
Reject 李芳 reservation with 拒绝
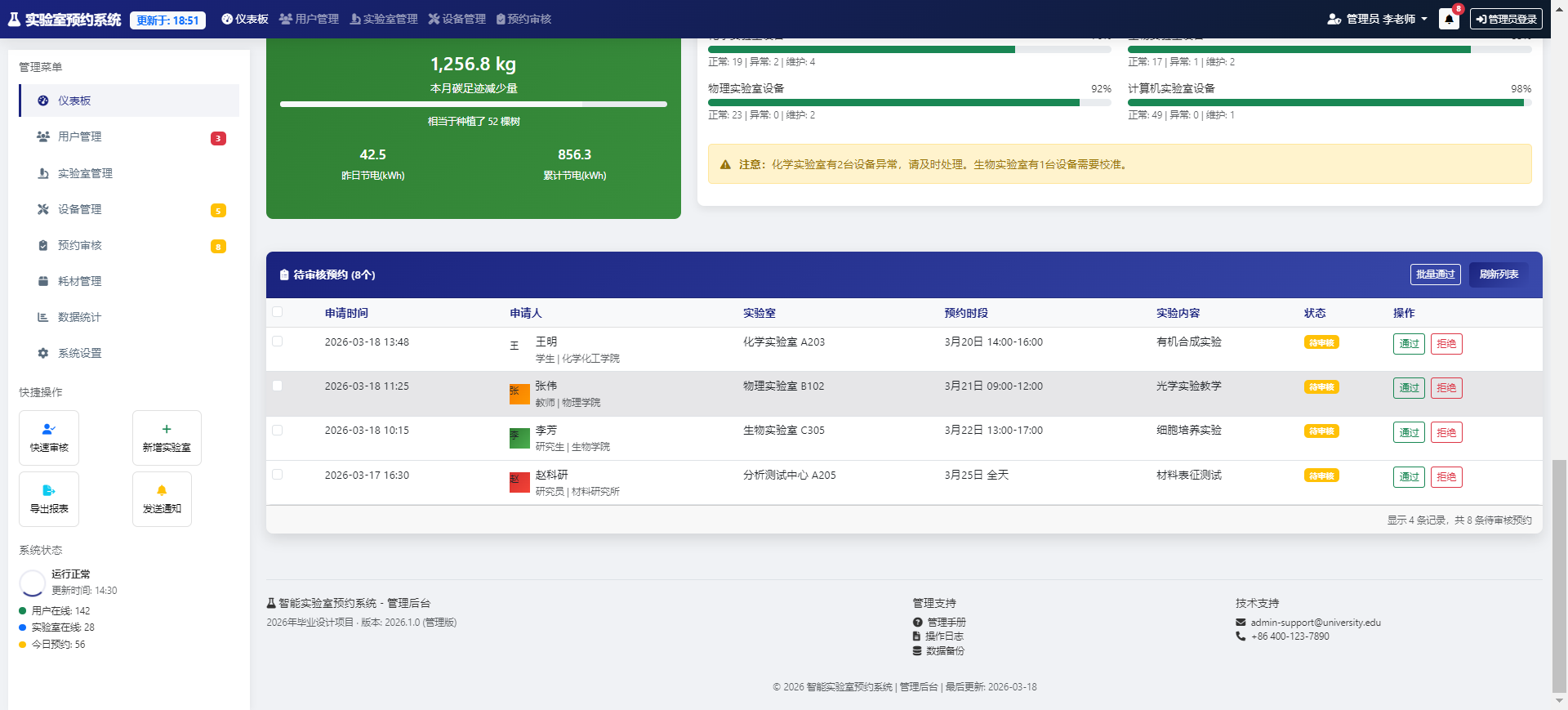[x=1446, y=432]
